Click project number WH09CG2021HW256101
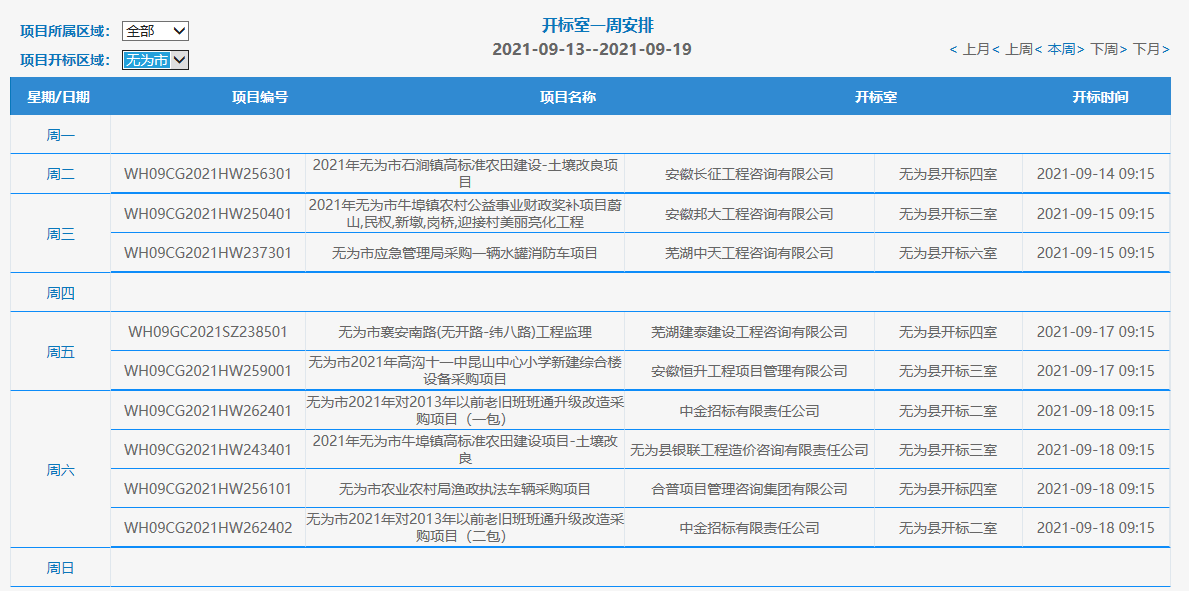 tap(208, 489)
